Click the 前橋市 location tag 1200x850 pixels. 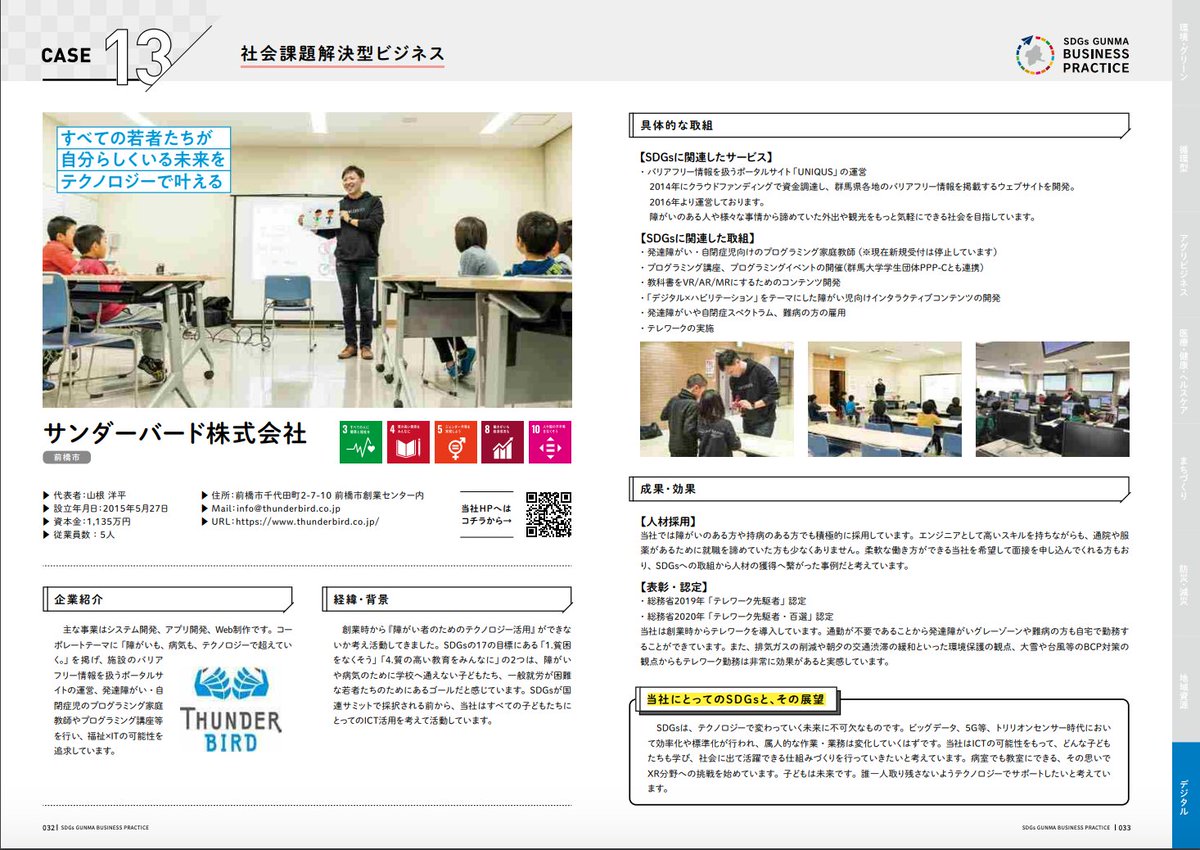pyautogui.click(x=67, y=457)
